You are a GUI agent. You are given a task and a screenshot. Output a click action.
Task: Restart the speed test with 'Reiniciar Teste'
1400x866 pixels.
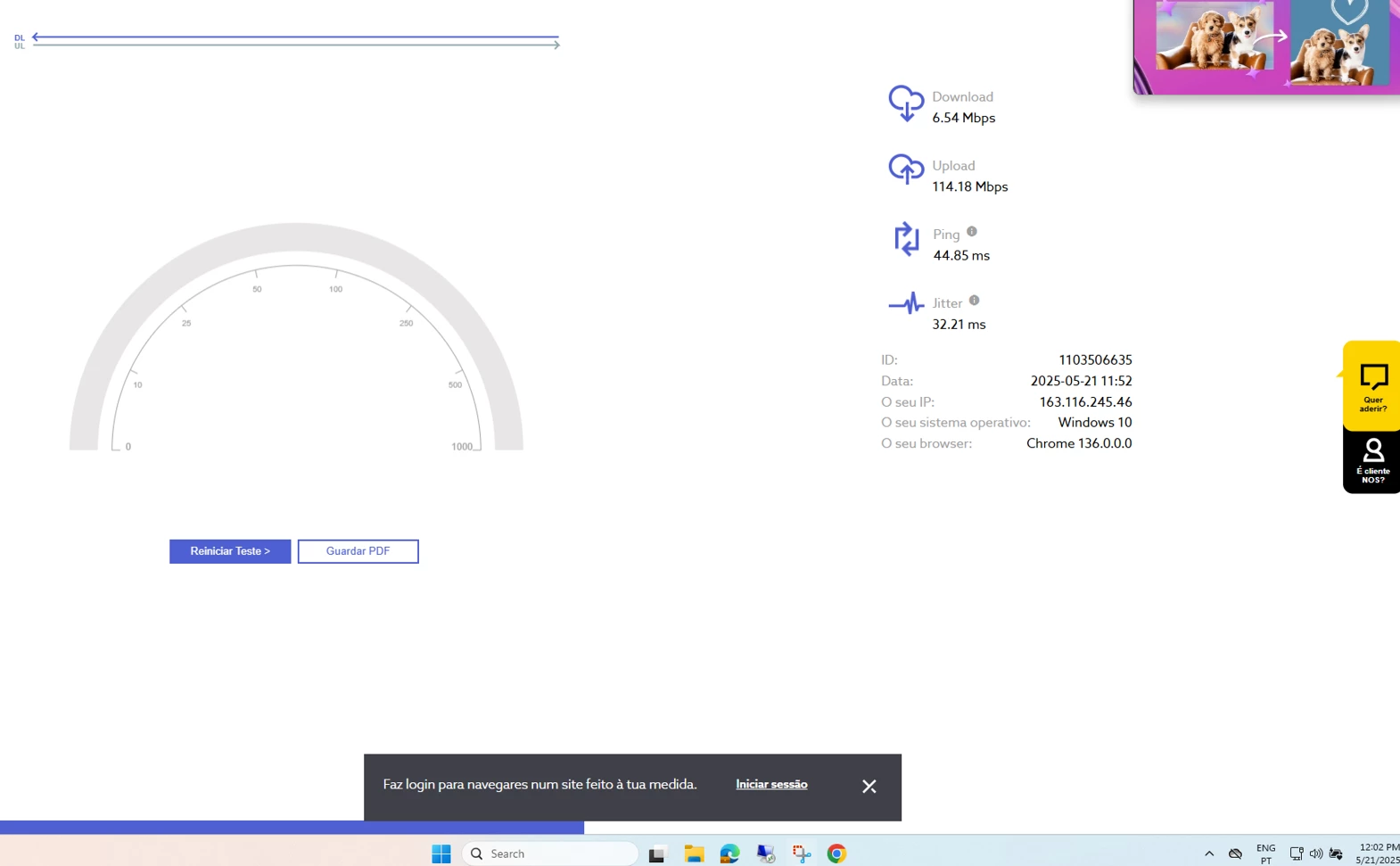pyautogui.click(x=230, y=551)
